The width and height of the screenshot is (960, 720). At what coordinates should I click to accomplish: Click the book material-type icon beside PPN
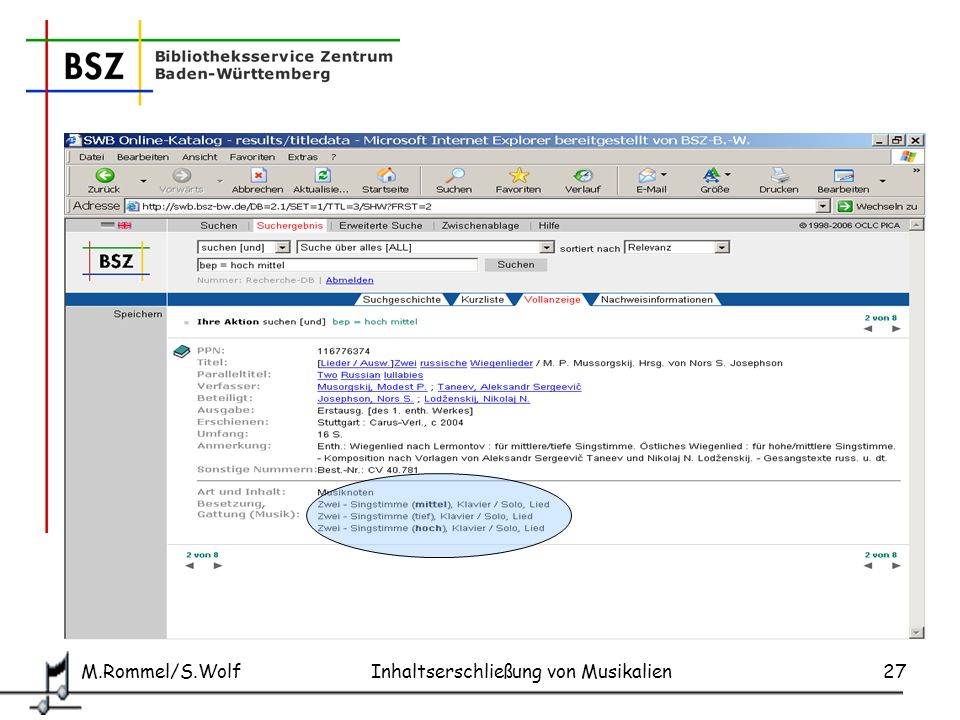[x=182, y=352]
